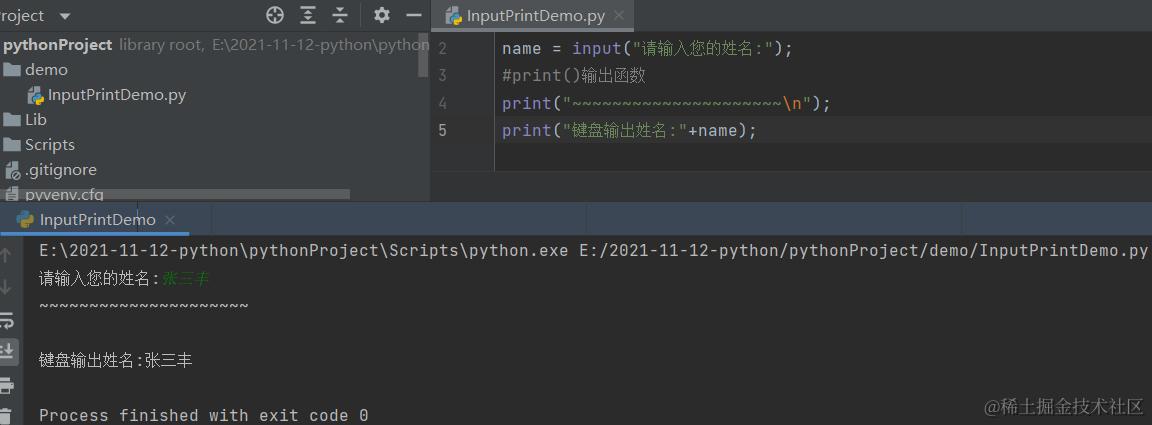Click the Collapse All icon in Project toolbar
The width and height of the screenshot is (1152, 425).
340,15
